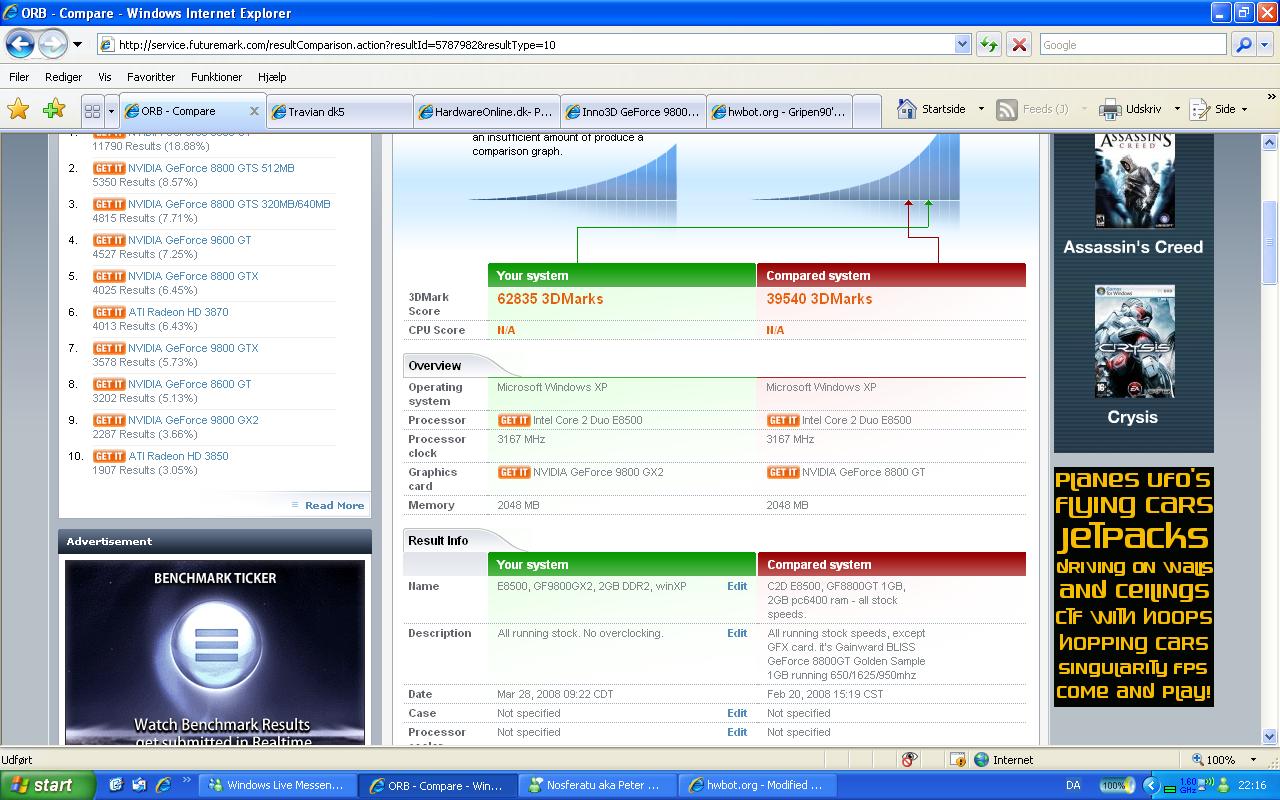The width and height of the screenshot is (1280, 800).
Task: Expand the Udskriv print options dropdown
Action: [x=1177, y=109]
